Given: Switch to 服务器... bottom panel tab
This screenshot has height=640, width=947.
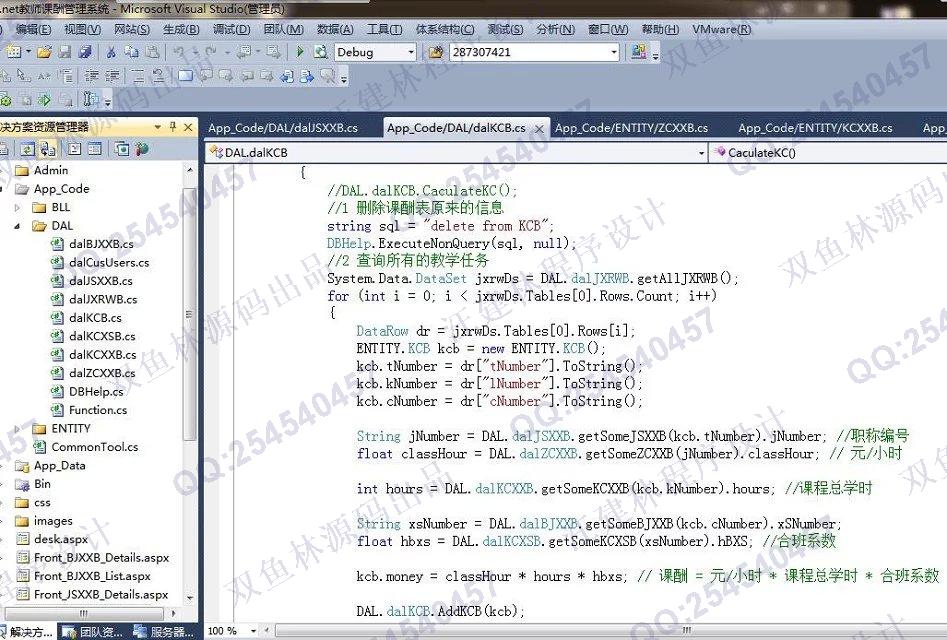Looking at the screenshot, I should pos(163,632).
